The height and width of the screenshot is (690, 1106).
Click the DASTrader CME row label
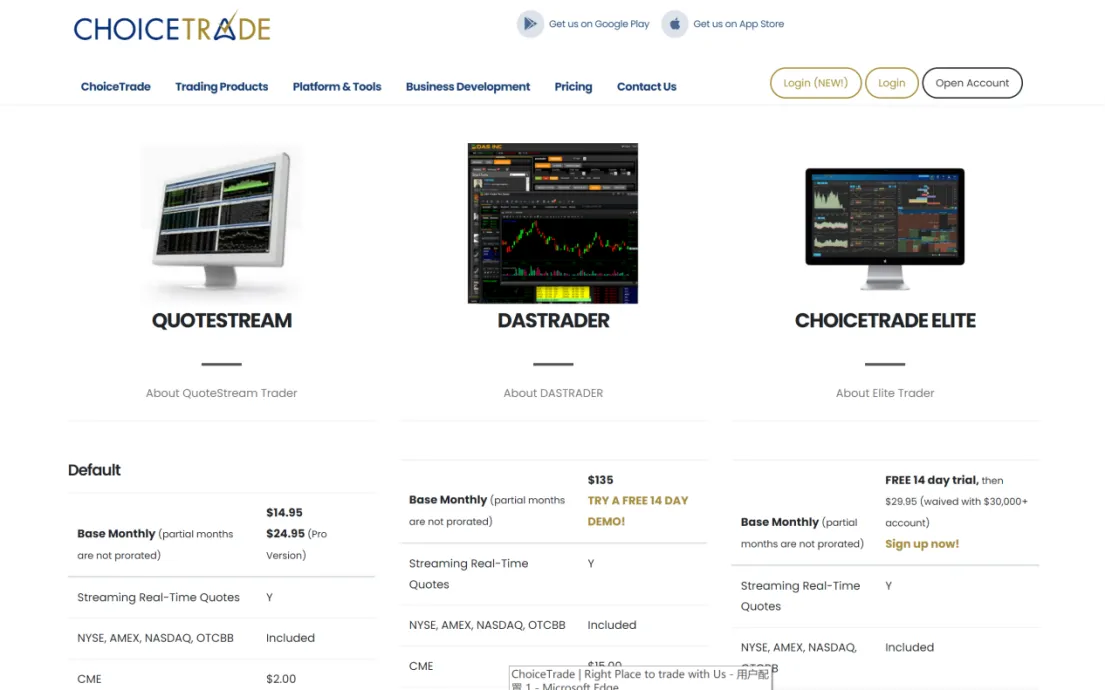[421, 666]
